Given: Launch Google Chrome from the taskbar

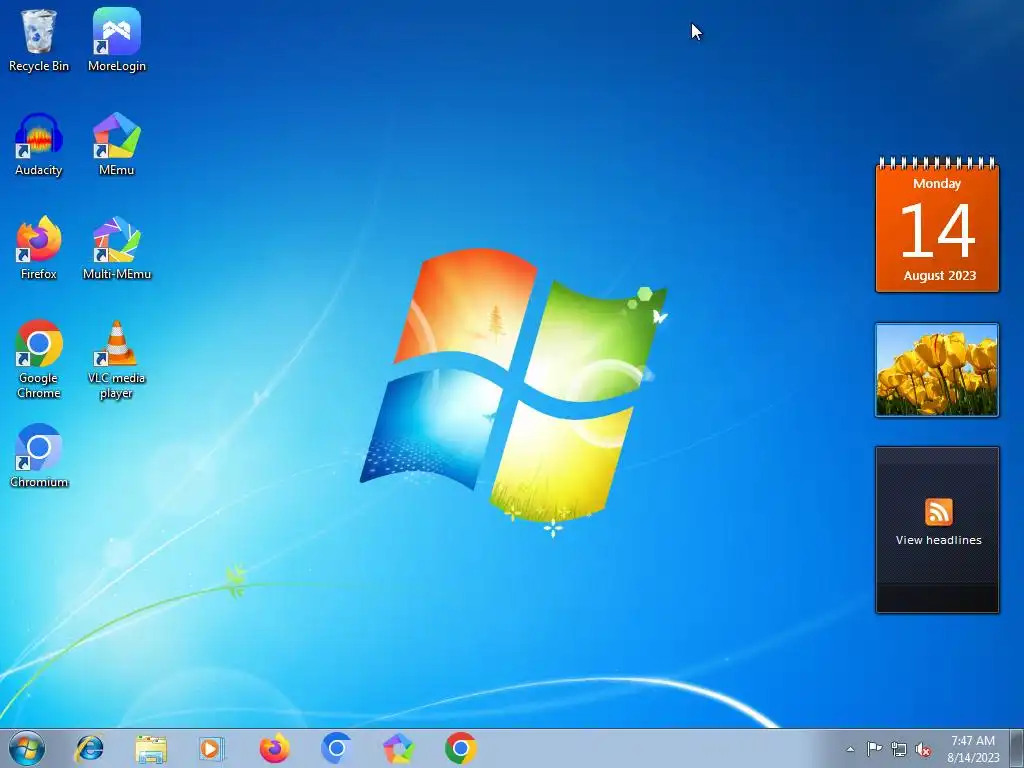Looking at the screenshot, I should [460, 748].
